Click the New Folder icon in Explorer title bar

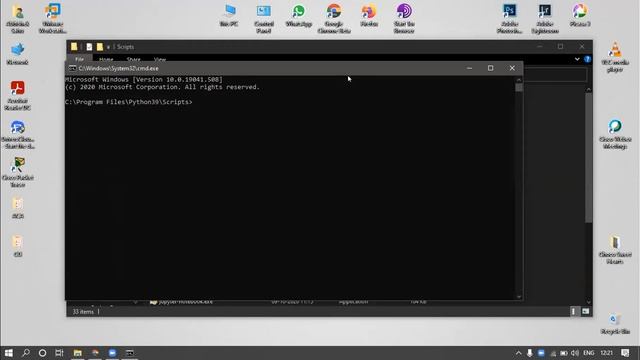pyautogui.click(x=100, y=47)
